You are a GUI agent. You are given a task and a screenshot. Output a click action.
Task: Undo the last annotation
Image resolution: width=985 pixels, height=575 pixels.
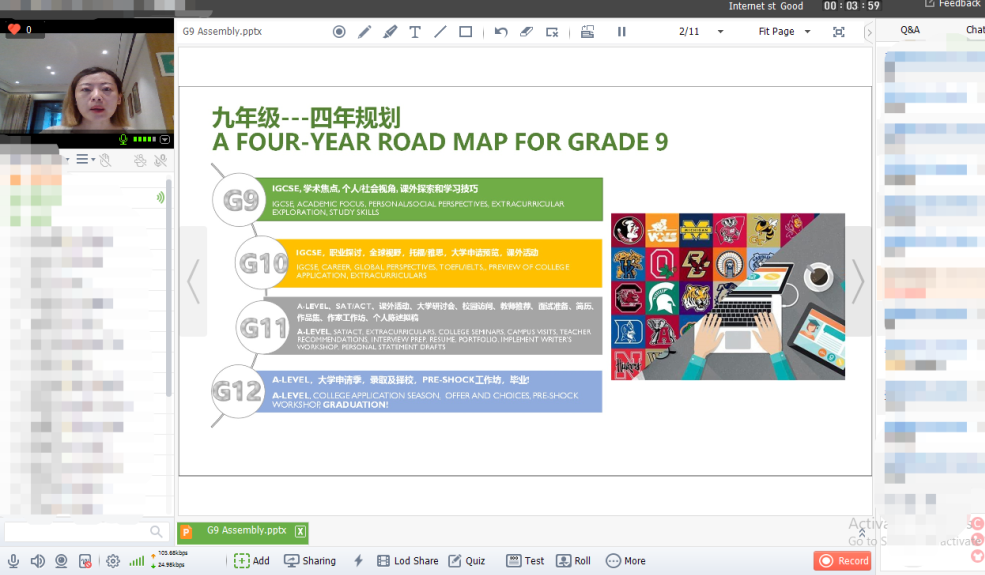point(501,31)
